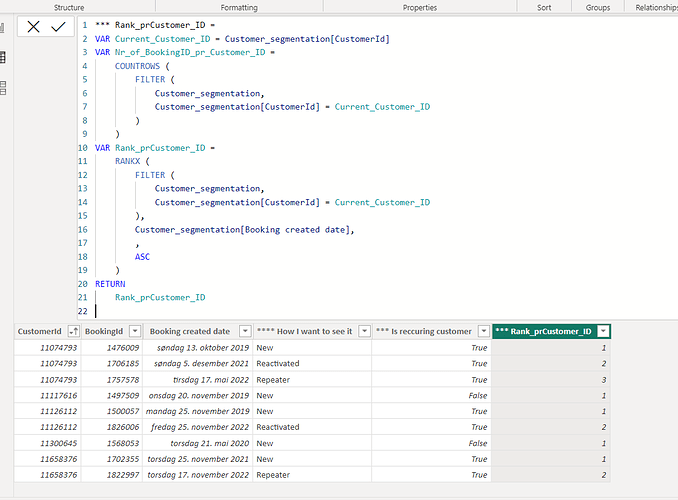Image resolution: width=678 pixels, height=500 pixels.
Task: Select the Sort ribbon group label
Action: (544, 7)
